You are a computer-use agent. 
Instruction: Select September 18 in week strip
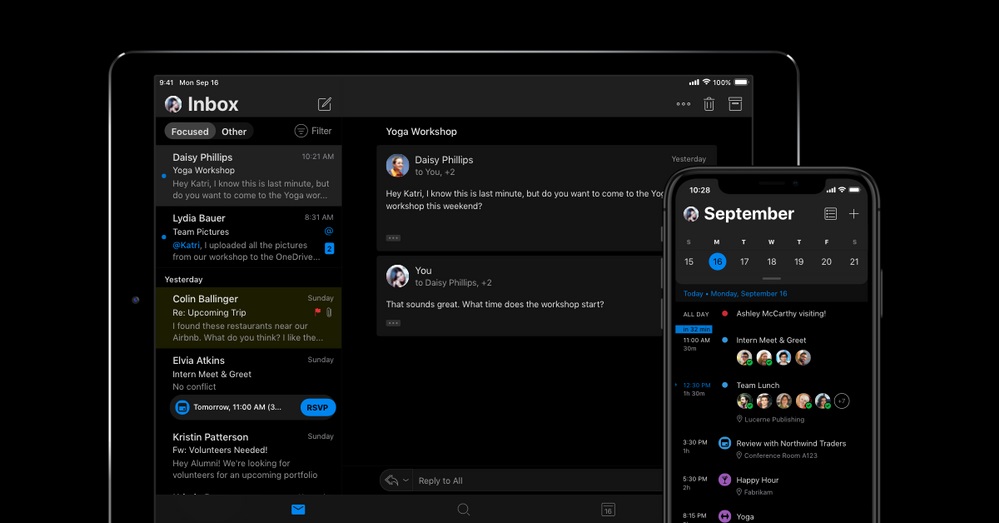point(772,261)
